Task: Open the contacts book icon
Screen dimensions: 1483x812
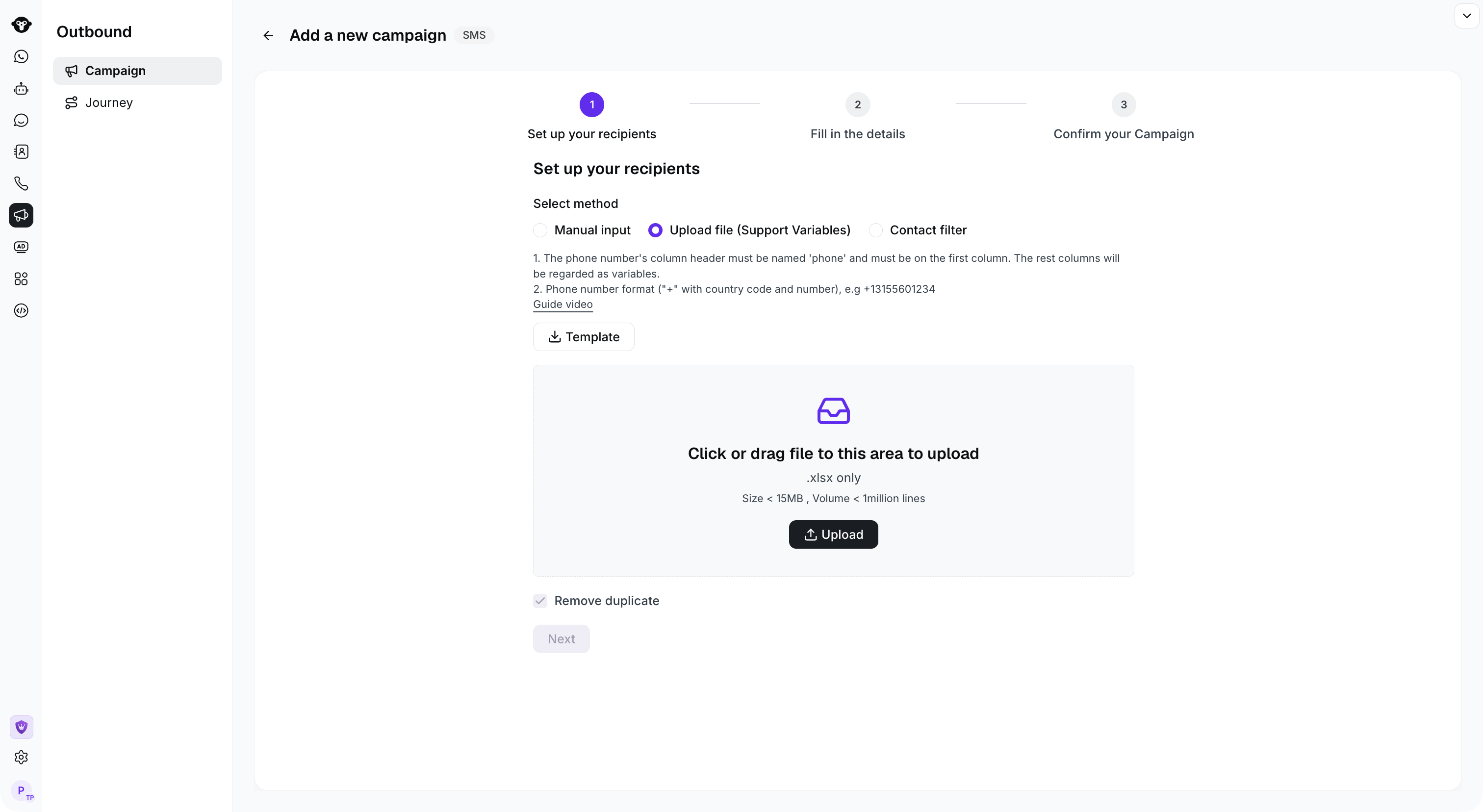Action: [21, 152]
